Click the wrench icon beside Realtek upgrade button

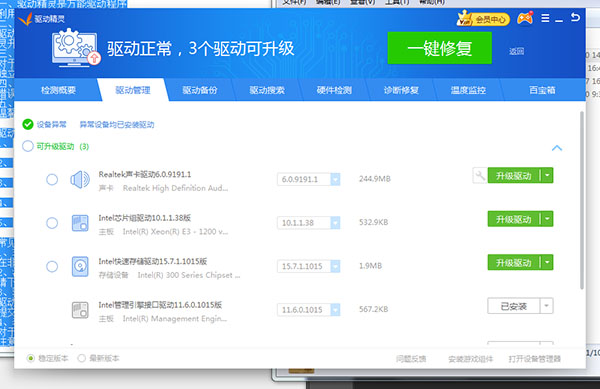tap(480, 176)
